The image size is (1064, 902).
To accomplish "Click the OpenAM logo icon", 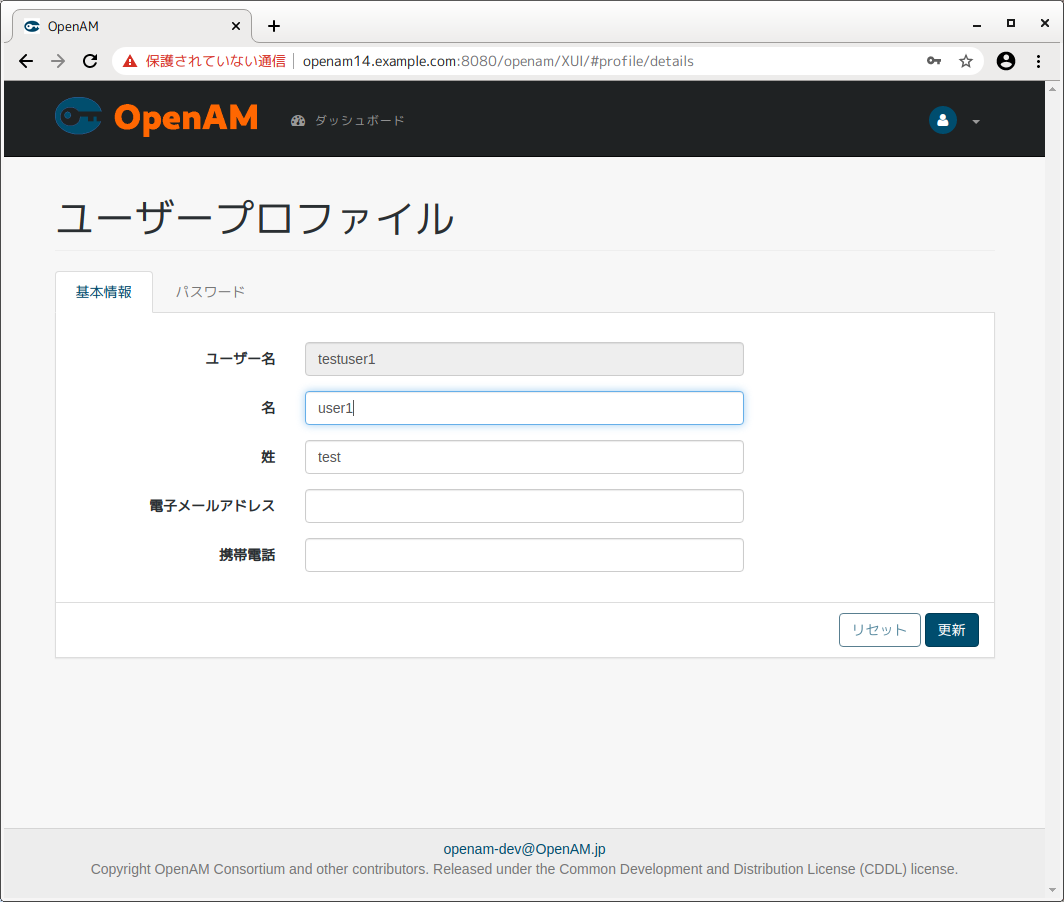I will pos(78,116).
